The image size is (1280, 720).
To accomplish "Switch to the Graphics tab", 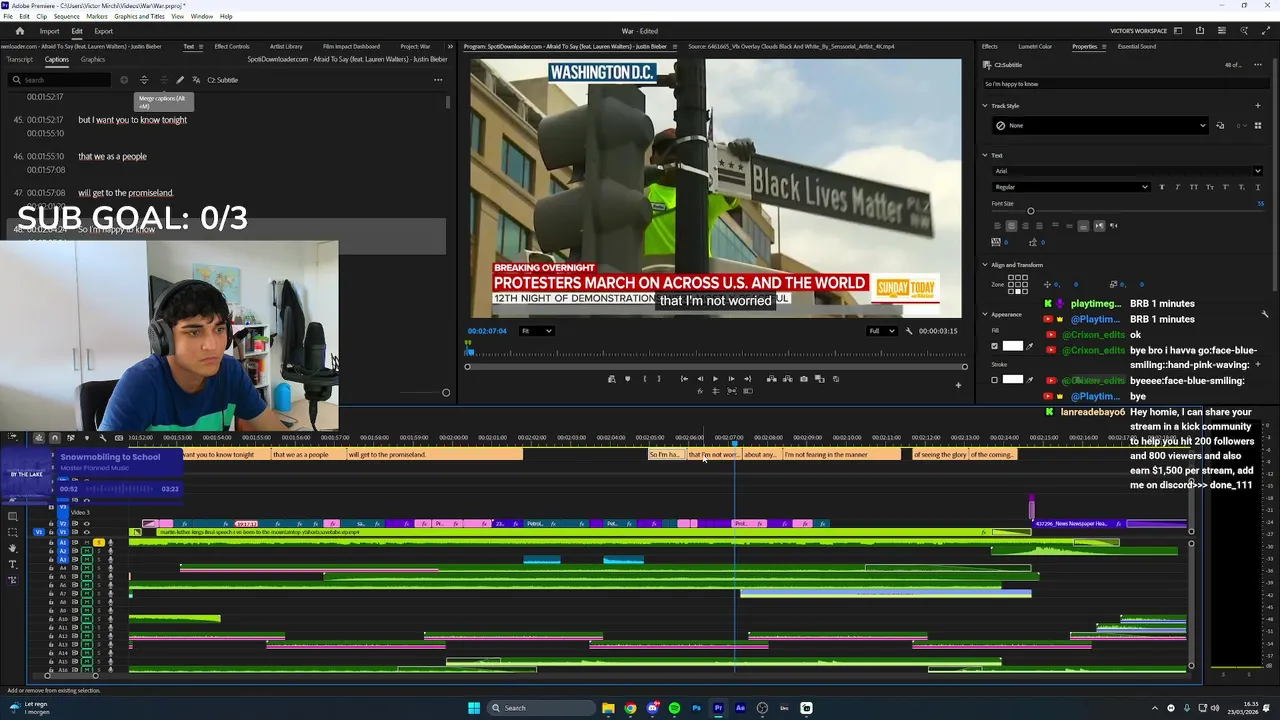I will point(93,59).
